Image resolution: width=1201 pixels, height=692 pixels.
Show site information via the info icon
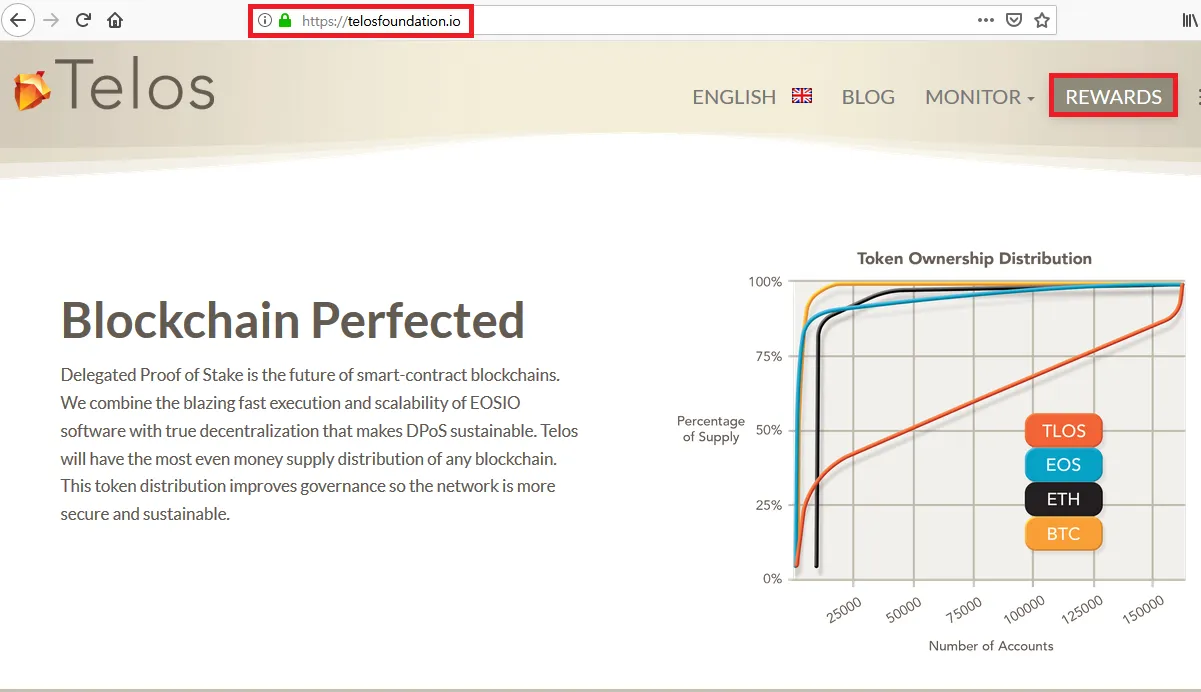click(265, 20)
